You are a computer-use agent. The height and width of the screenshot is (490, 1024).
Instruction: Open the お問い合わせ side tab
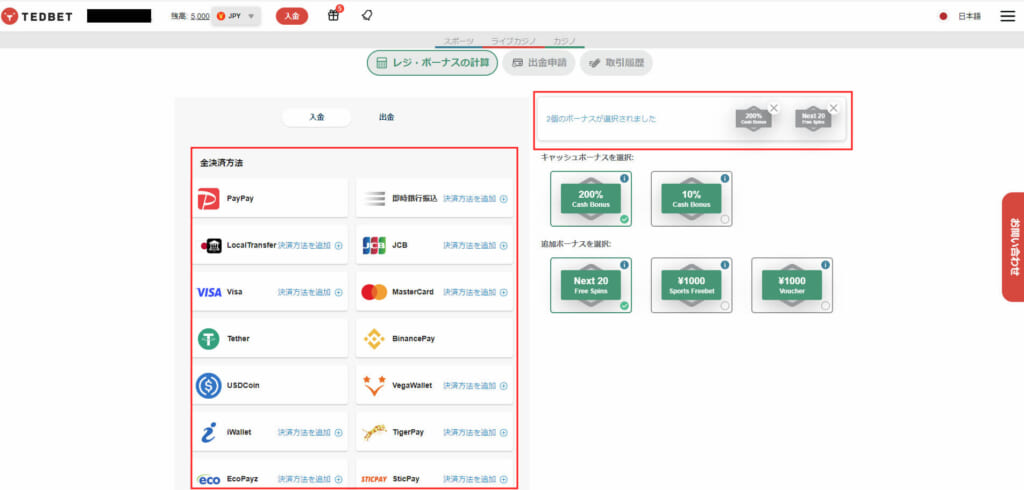(x=1013, y=246)
